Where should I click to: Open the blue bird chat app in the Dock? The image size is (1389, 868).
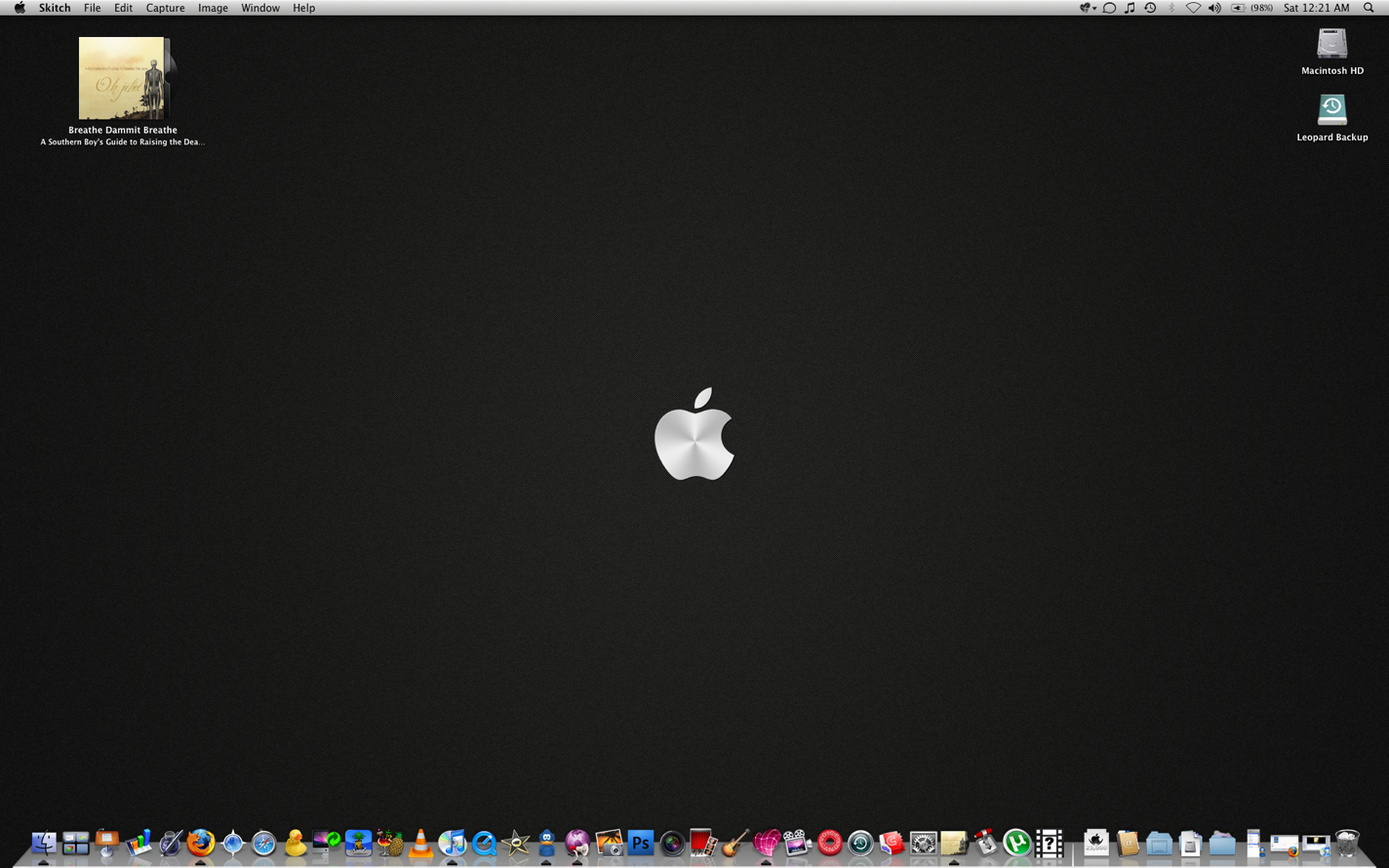tap(546, 843)
